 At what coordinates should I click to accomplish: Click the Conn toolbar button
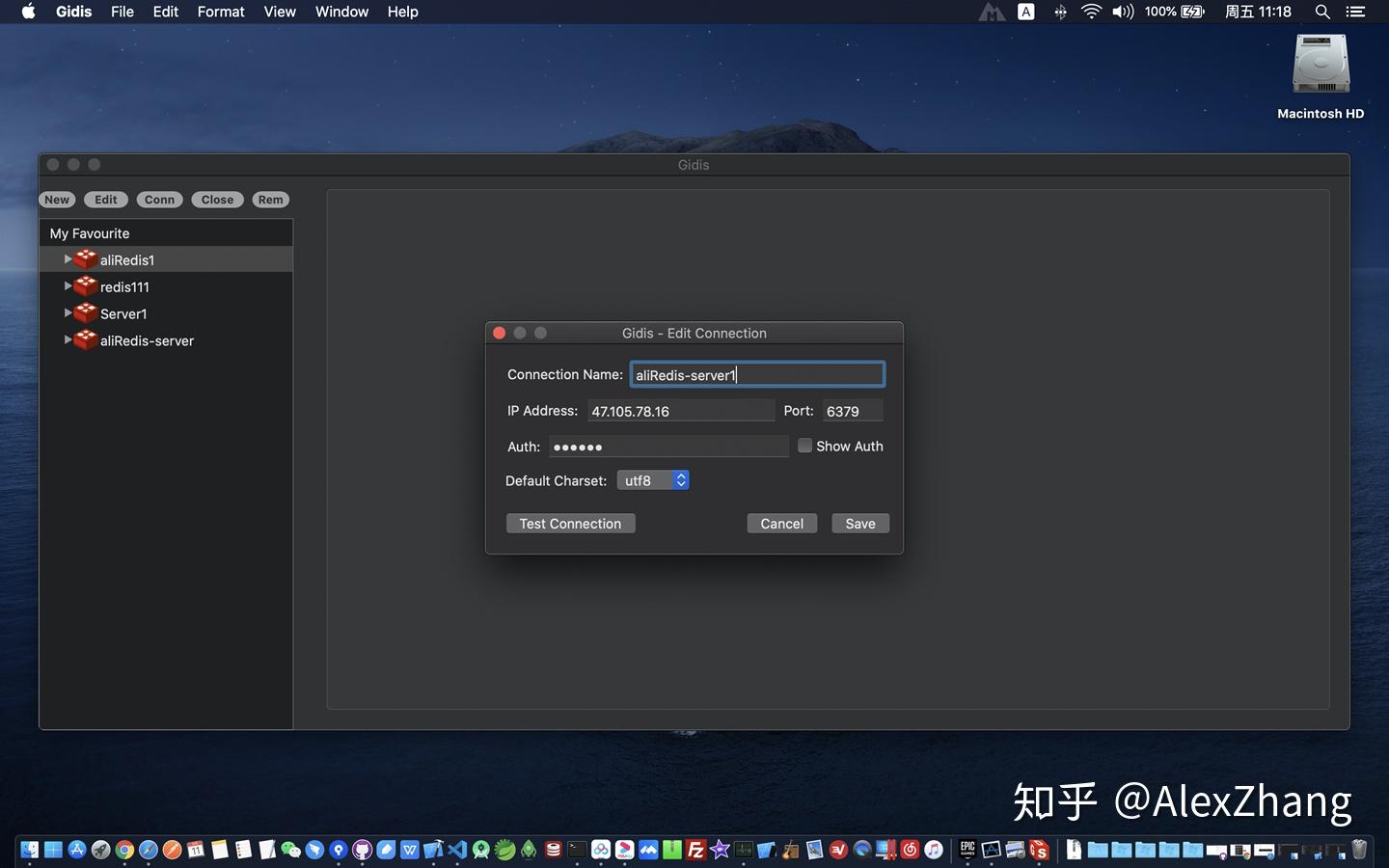160,200
